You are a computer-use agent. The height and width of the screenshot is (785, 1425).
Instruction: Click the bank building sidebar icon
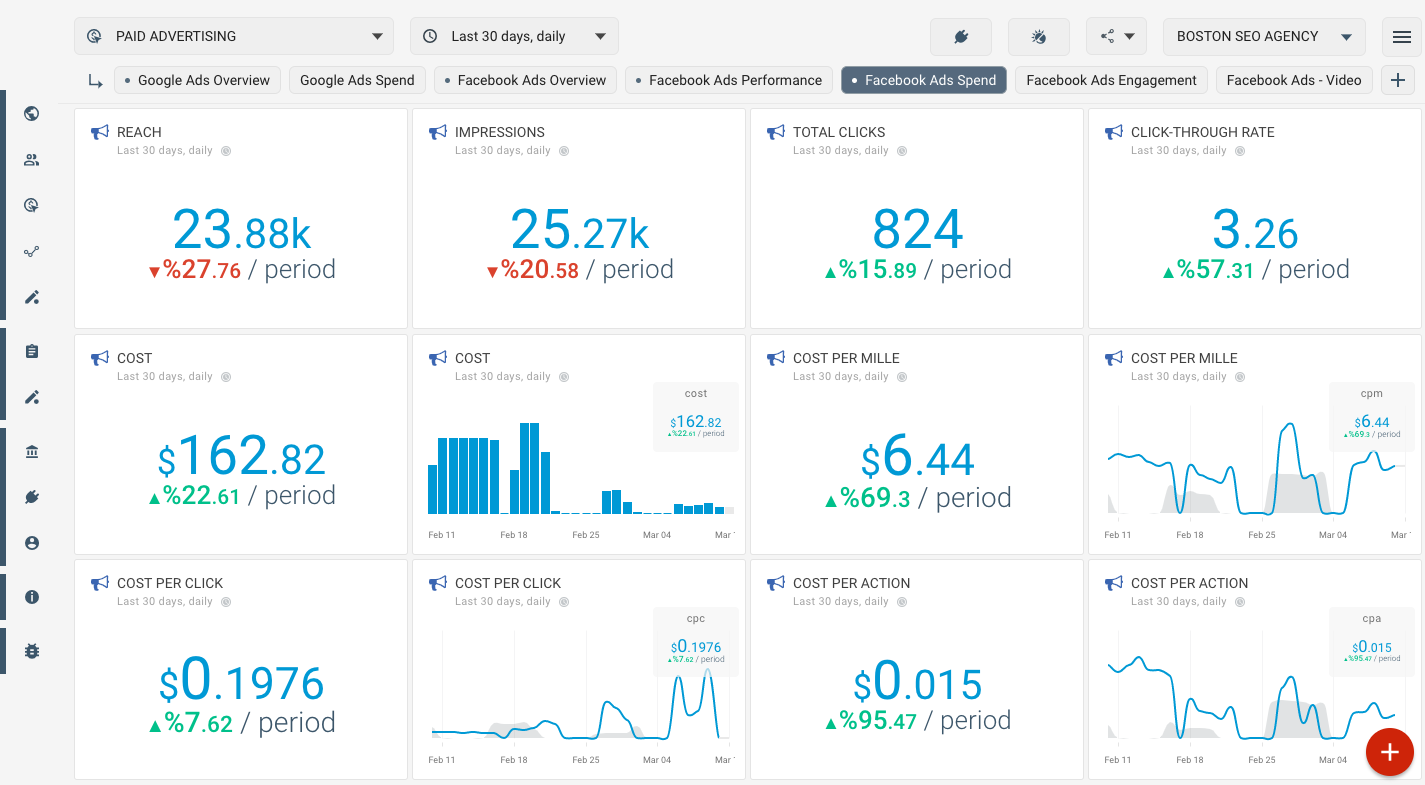(x=32, y=452)
